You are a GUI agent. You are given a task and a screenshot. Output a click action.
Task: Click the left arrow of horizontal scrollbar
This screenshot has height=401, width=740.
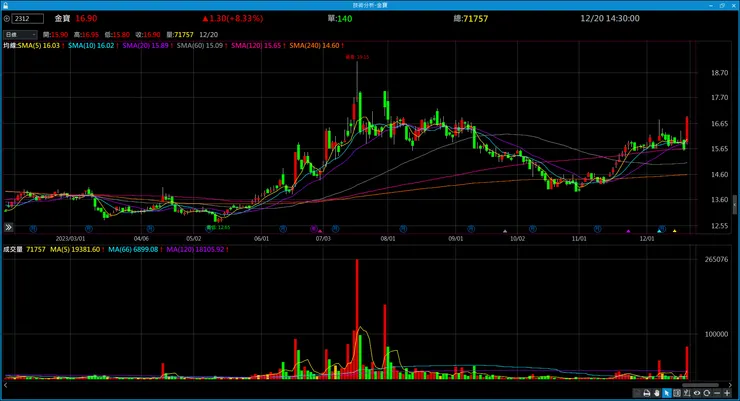pyautogui.click(x=6, y=385)
